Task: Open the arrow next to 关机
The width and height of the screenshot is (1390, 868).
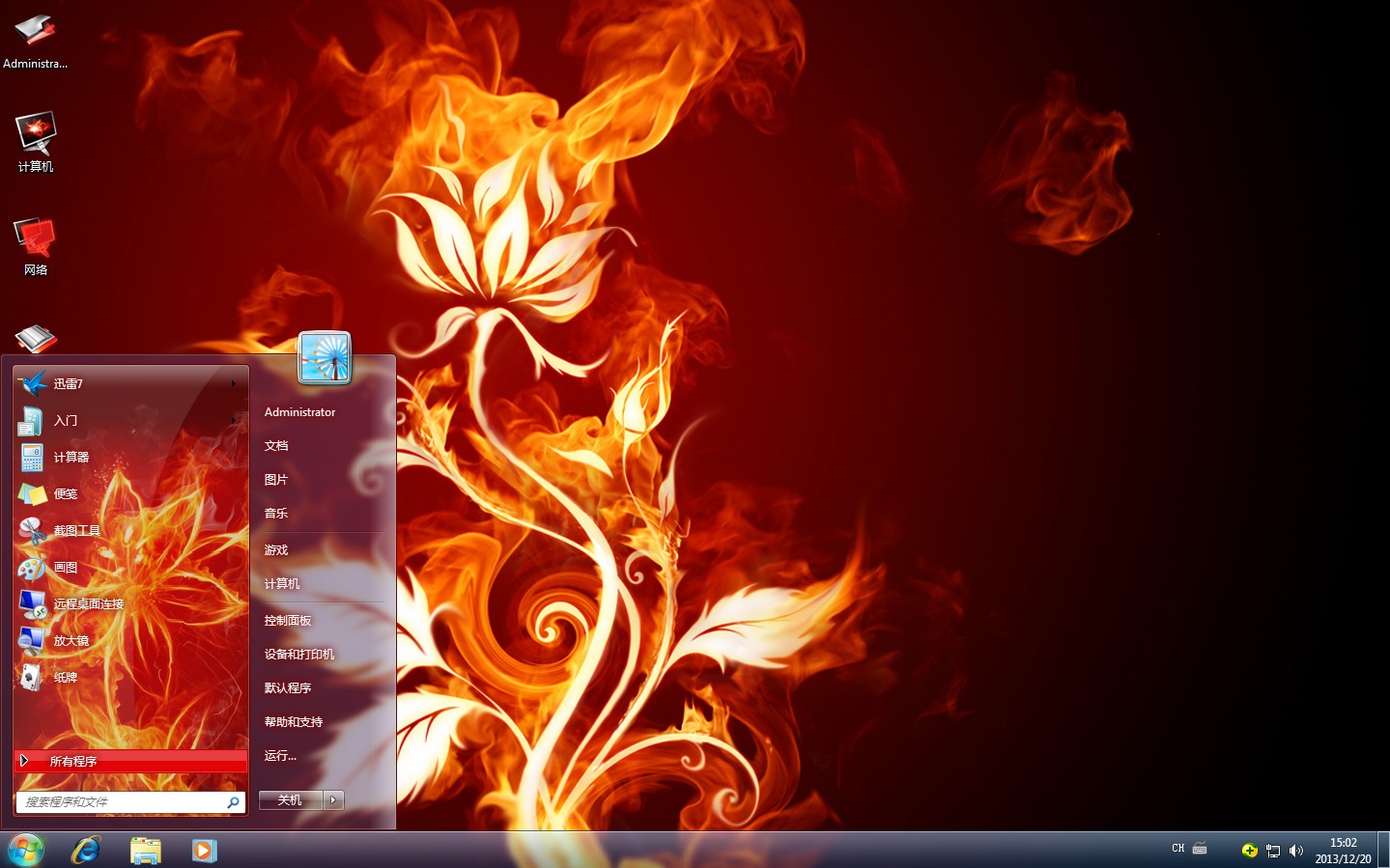Action: tap(333, 799)
